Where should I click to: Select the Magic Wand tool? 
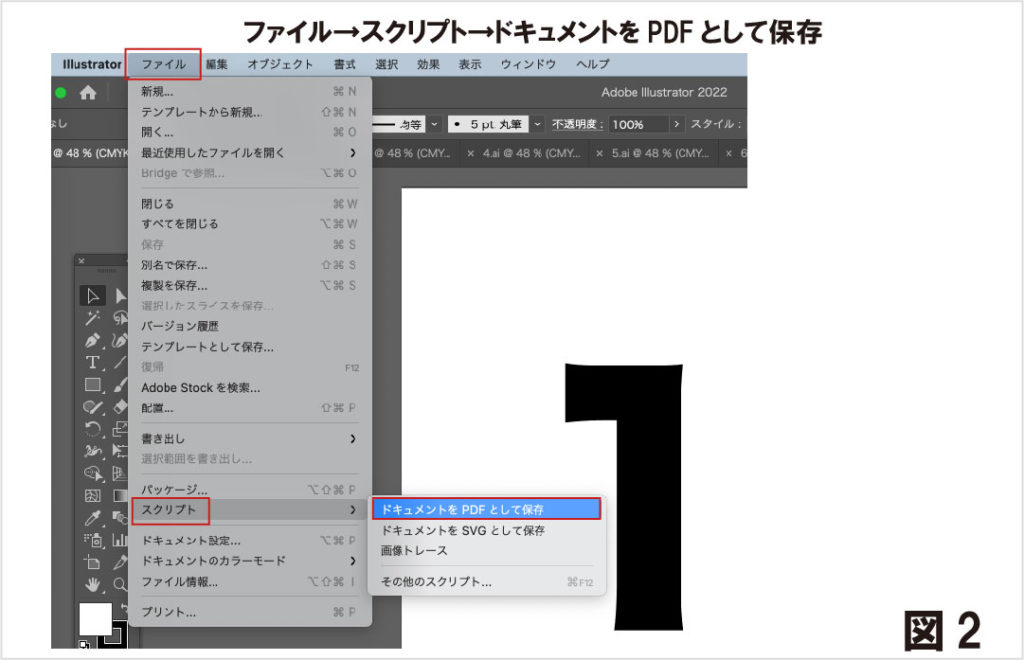point(93,318)
